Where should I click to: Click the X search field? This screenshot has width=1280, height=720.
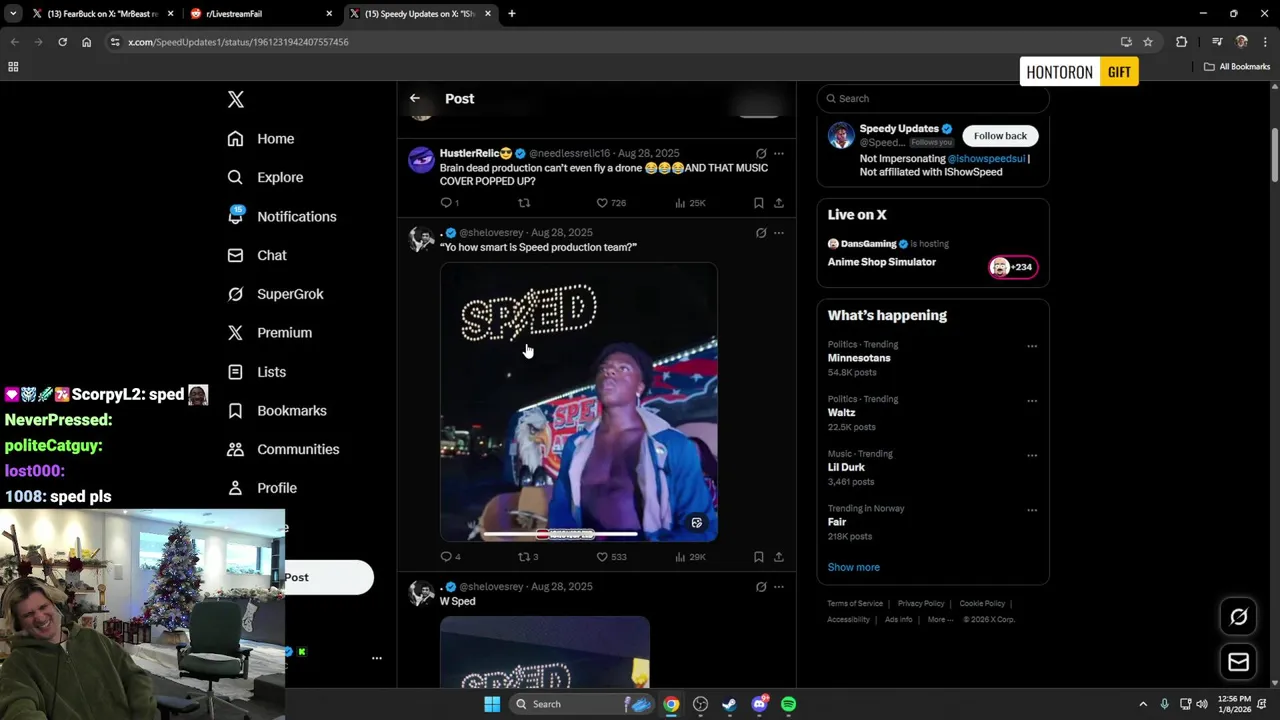coord(933,98)
